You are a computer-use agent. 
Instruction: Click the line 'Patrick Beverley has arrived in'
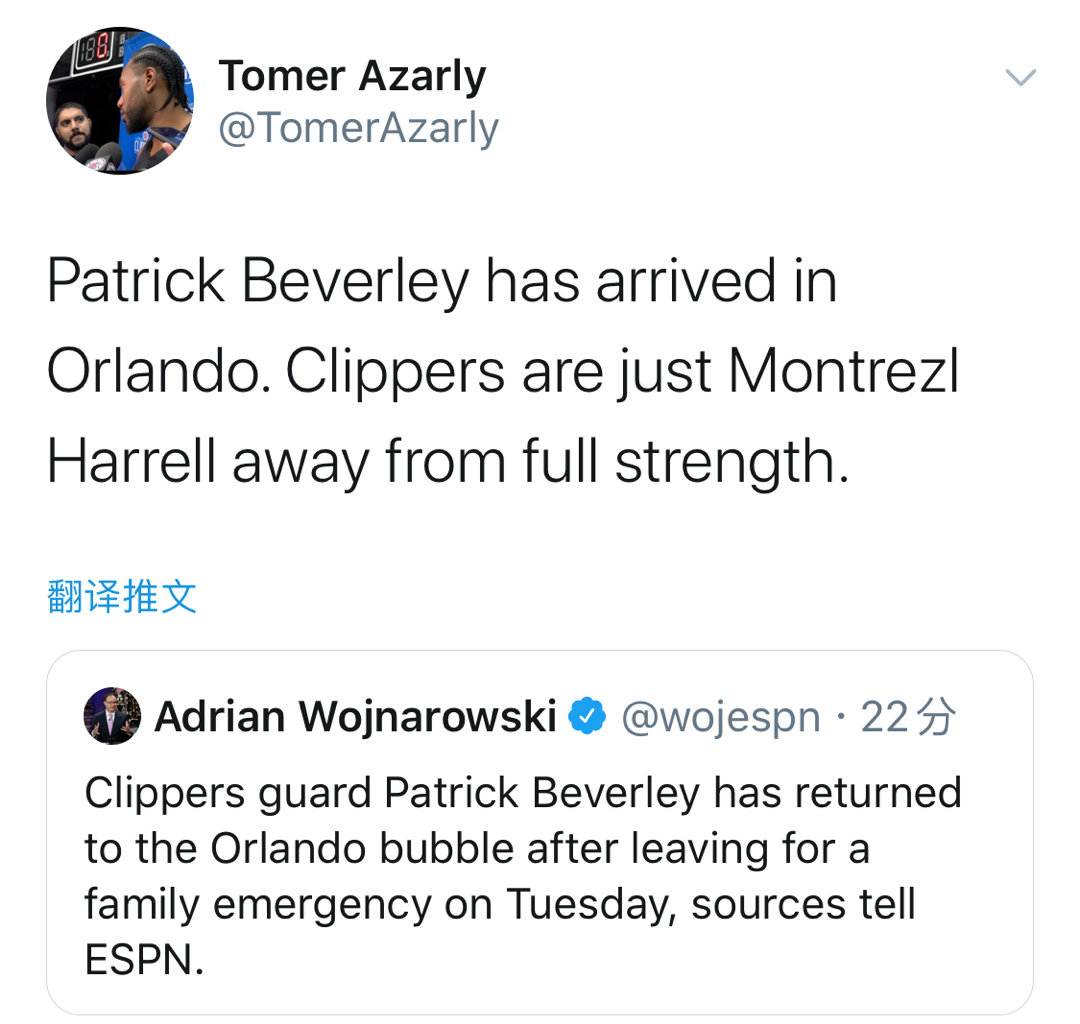pos(441,282)
